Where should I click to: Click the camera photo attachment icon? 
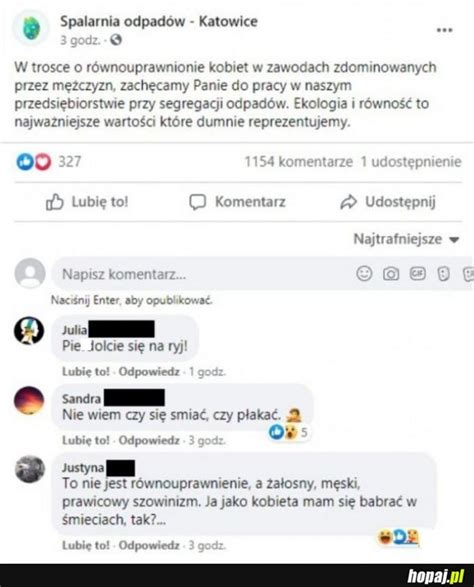click(391, 274)
